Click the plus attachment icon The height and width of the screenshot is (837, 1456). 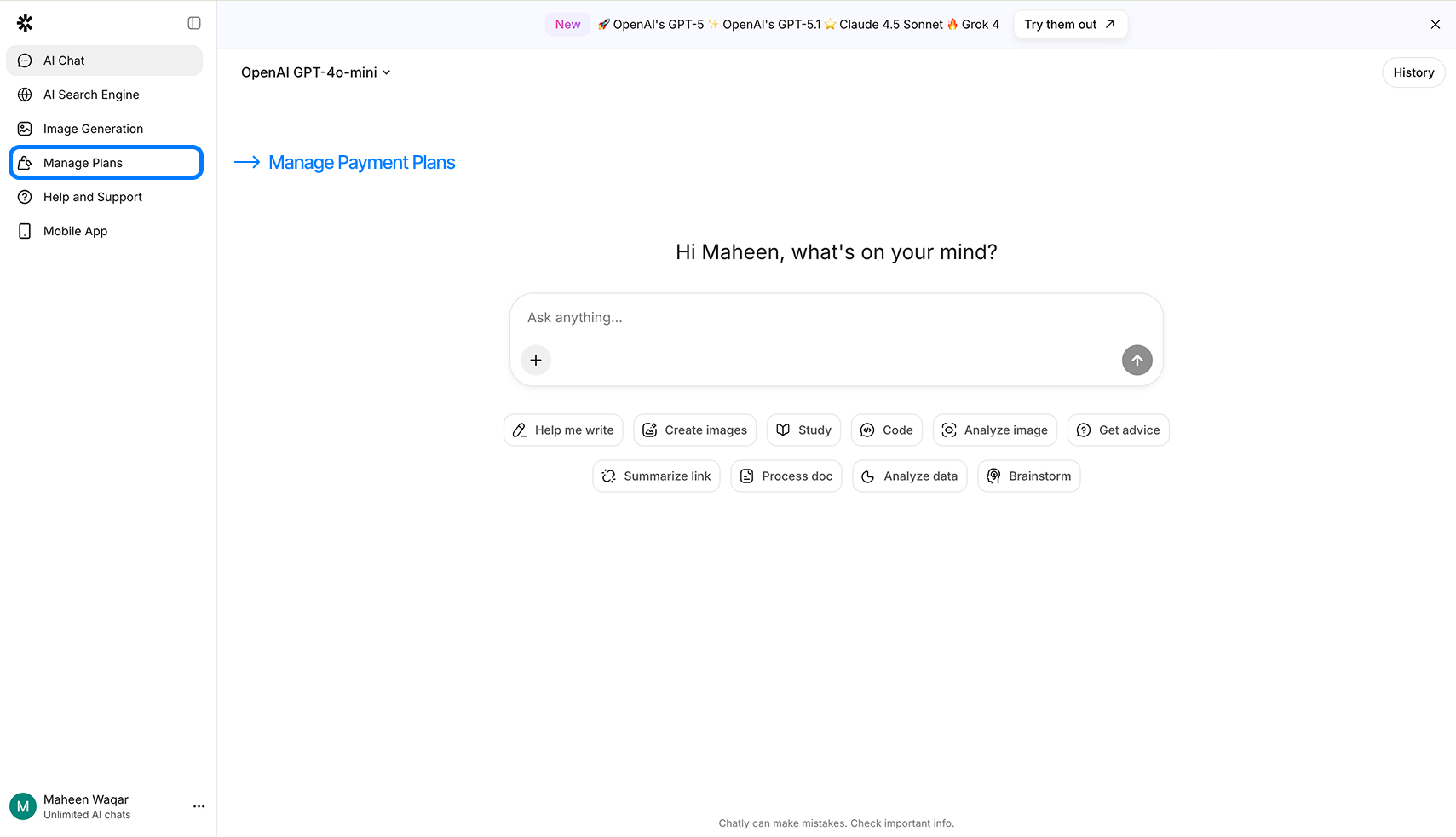click(x=536, y=361)
